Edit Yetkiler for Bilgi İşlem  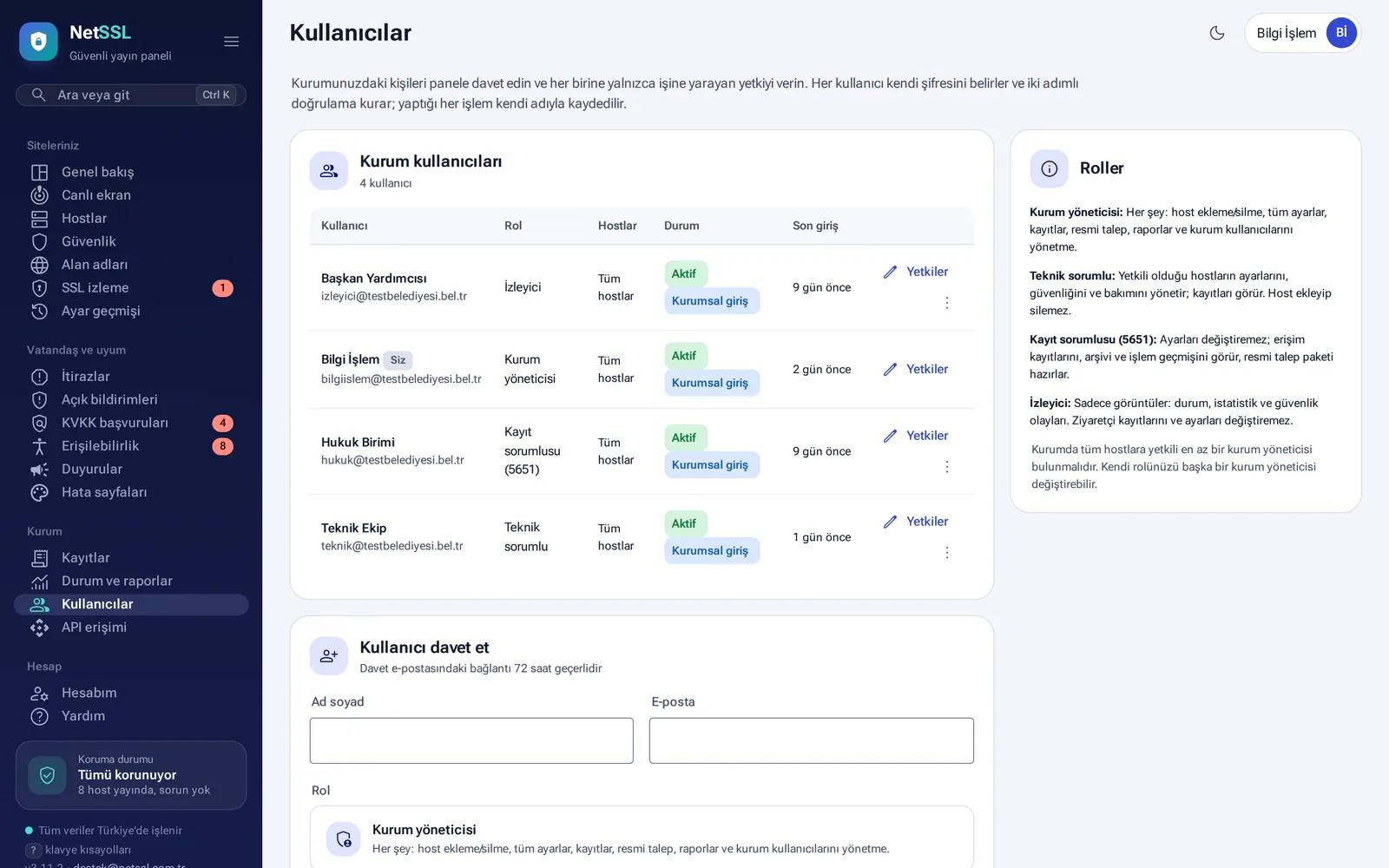pyautogui.click(x=916, y=369)
